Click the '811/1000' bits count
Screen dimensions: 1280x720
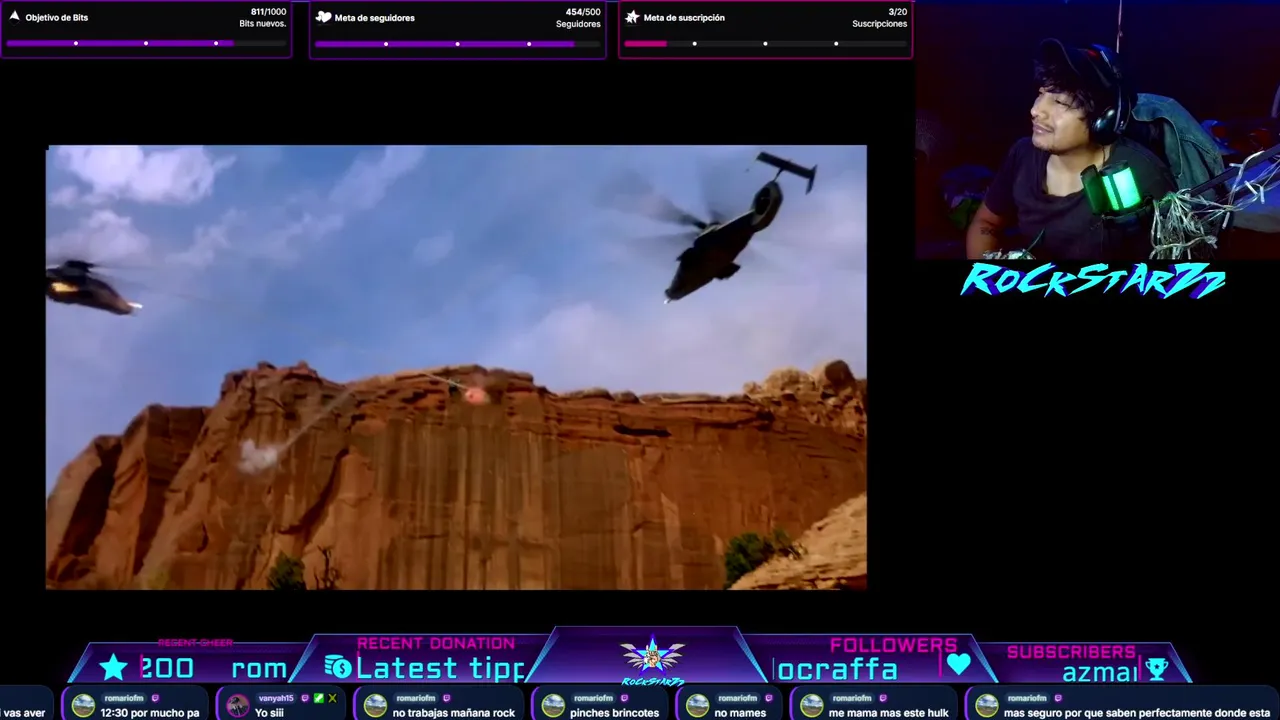click(268, 12)
